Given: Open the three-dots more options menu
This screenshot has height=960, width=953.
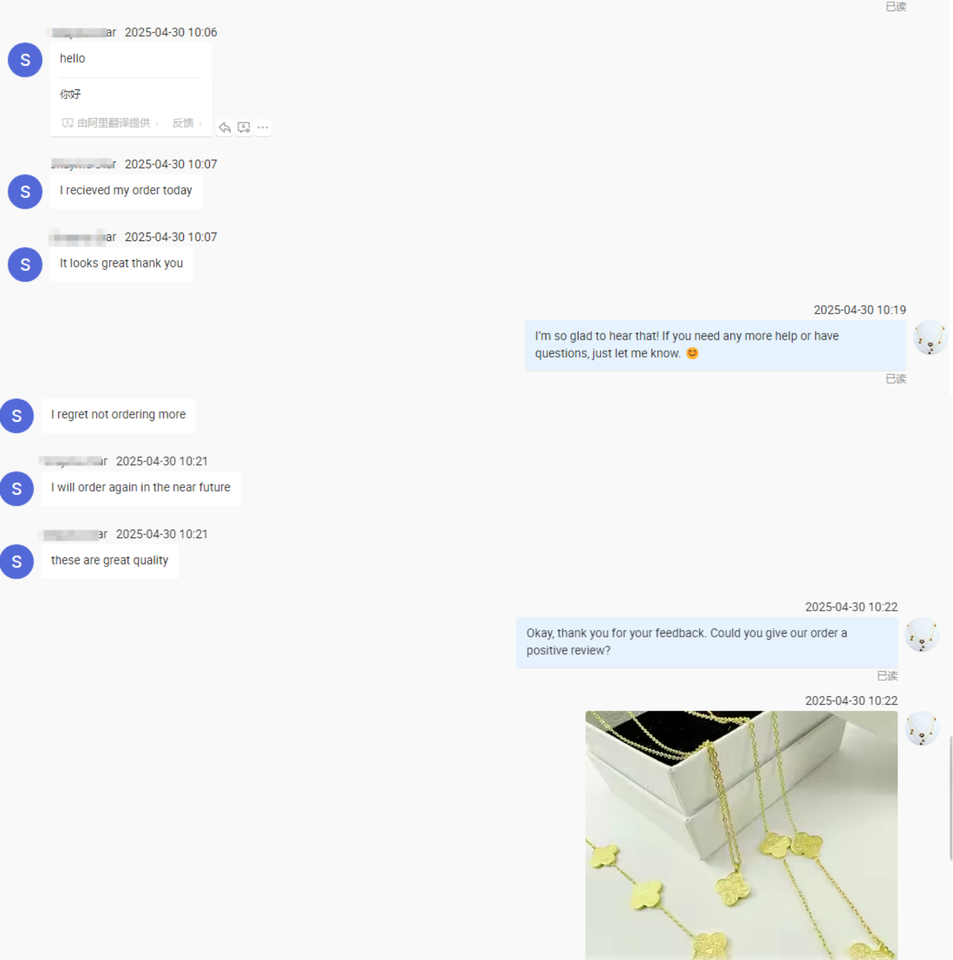Looking at the screenshot, I should [263, 127].
